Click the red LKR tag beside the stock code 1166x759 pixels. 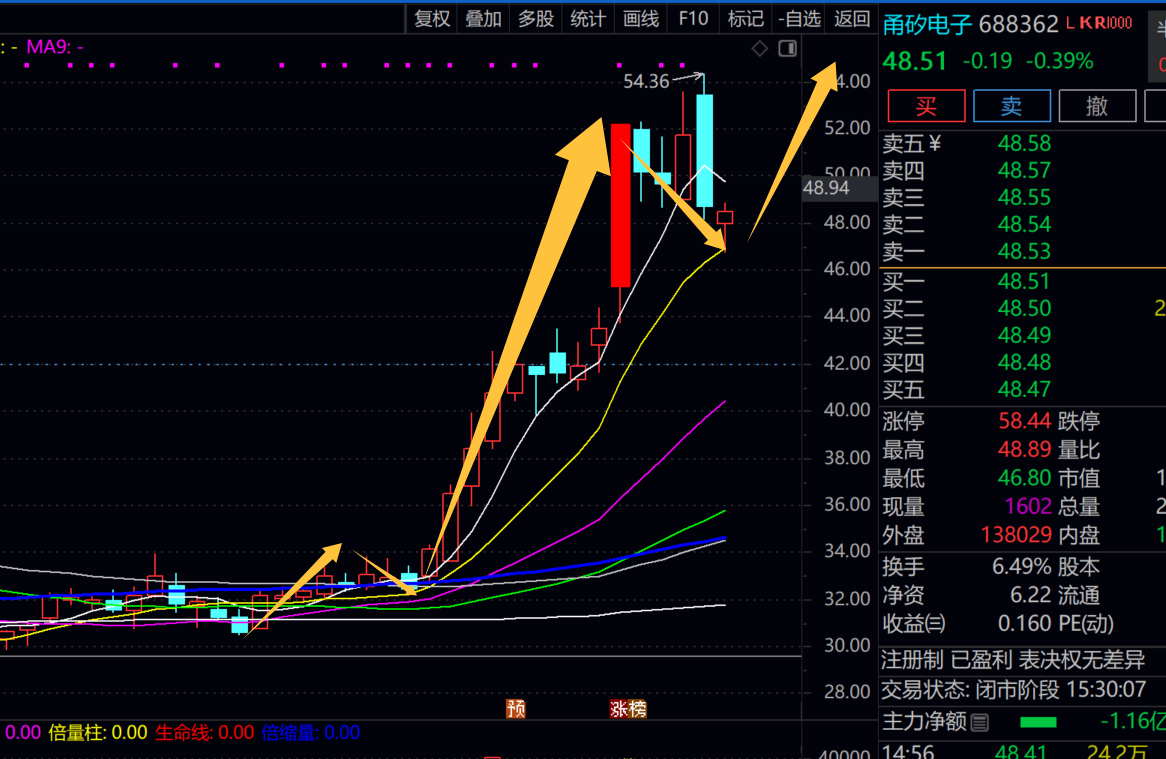(1099, 23)
